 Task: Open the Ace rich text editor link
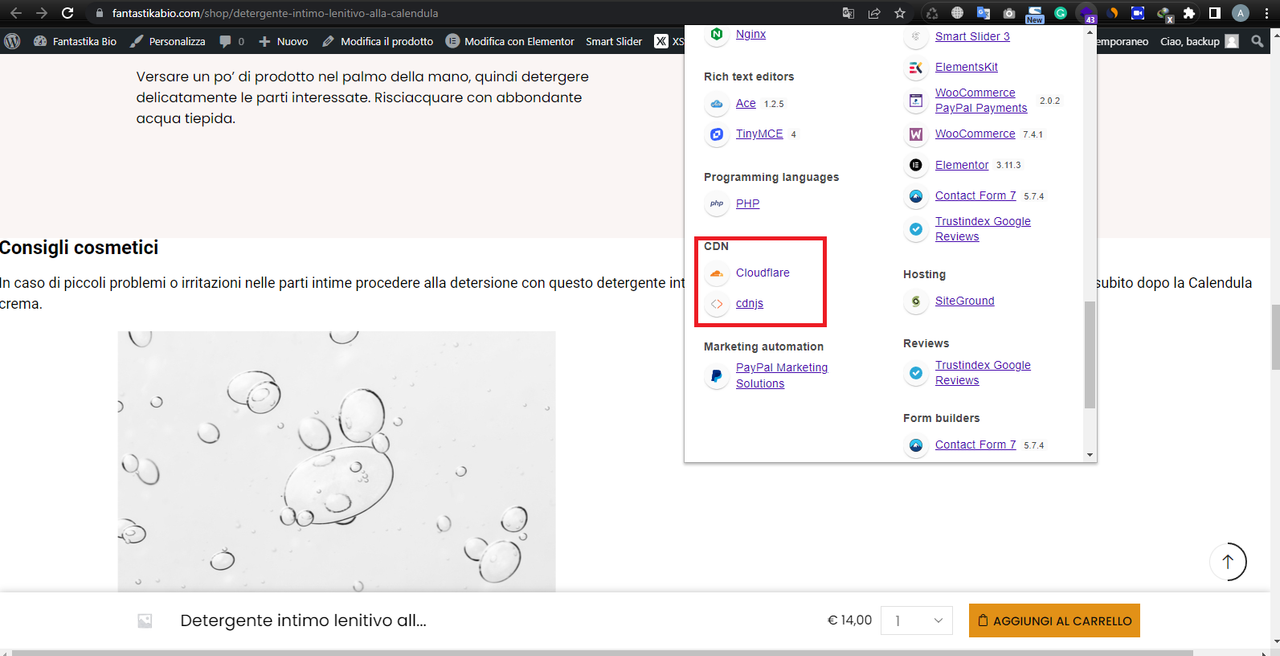[746, 103]
